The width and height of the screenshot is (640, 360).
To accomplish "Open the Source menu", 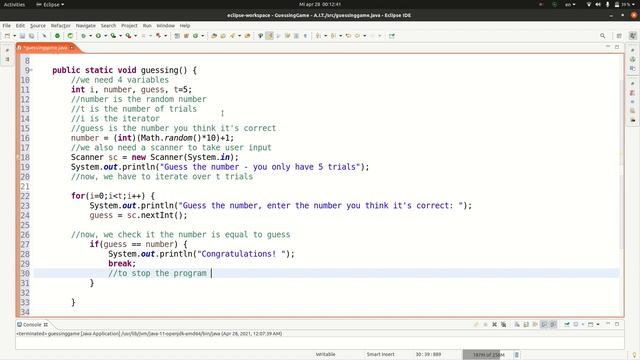I will (x=38, y=26).
